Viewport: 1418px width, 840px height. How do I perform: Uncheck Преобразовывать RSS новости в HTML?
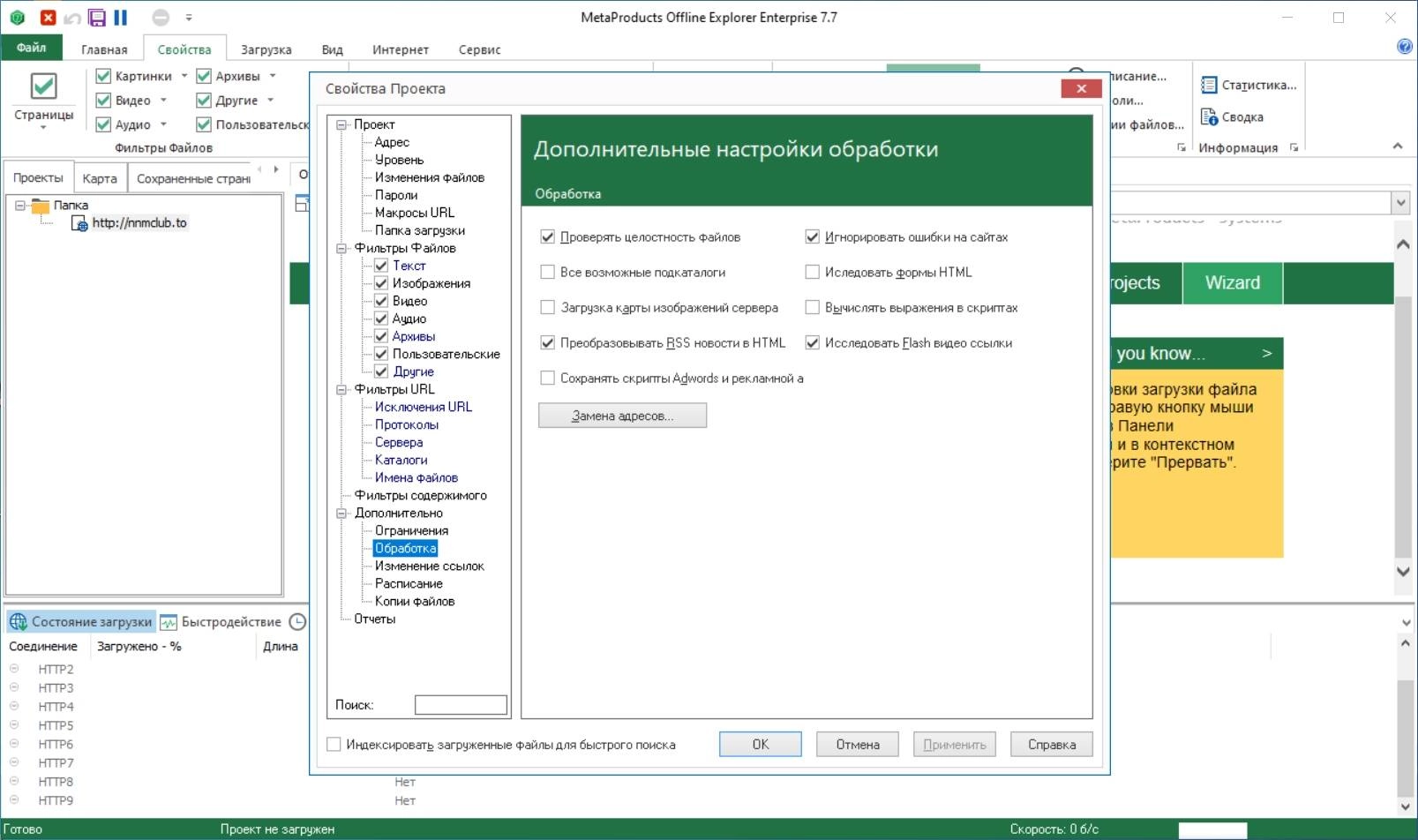tap(547, 342)
